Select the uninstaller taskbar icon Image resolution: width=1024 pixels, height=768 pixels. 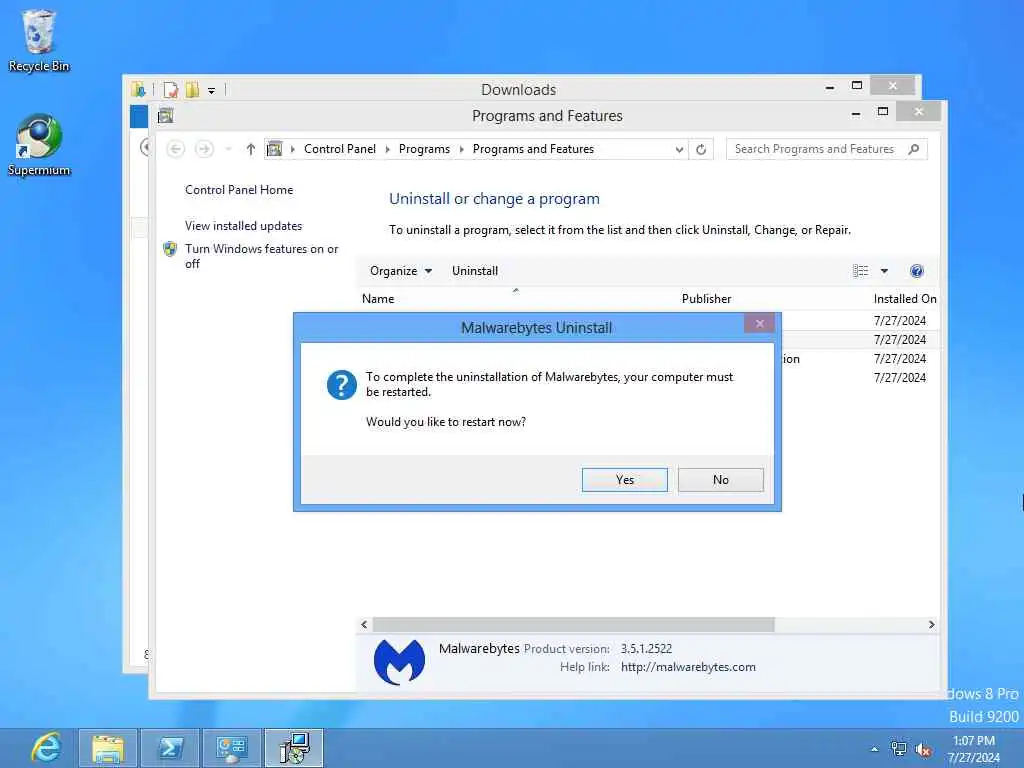pyautogui.click(x=294, y=748)
